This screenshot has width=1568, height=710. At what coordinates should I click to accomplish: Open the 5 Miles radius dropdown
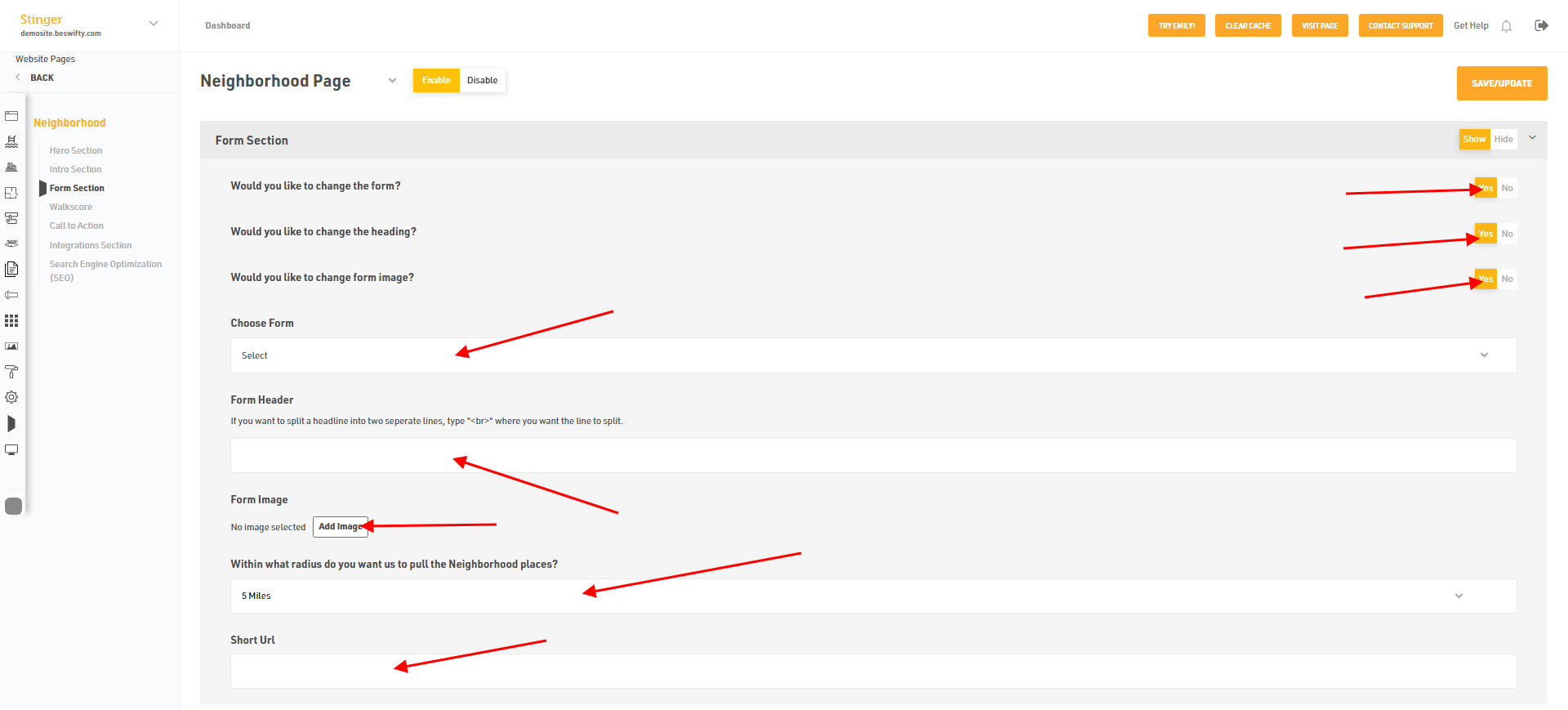[x=873, y=596]
